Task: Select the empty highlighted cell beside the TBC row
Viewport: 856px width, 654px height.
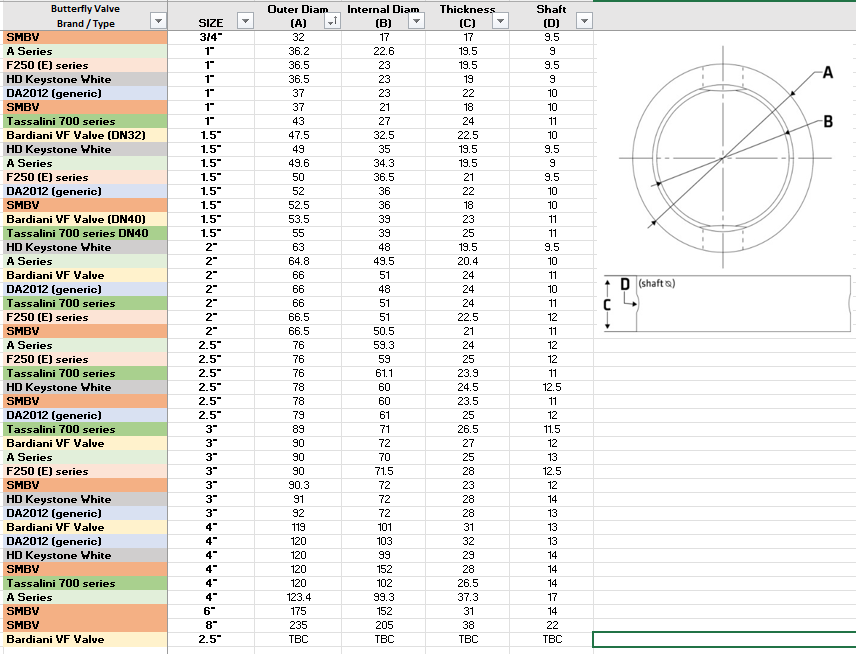Action: (x=724, y=639)
